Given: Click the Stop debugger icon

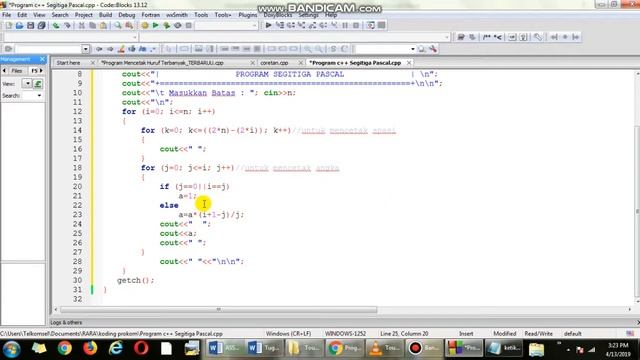Looking at the screenshot, I should [x=356, y=25].
